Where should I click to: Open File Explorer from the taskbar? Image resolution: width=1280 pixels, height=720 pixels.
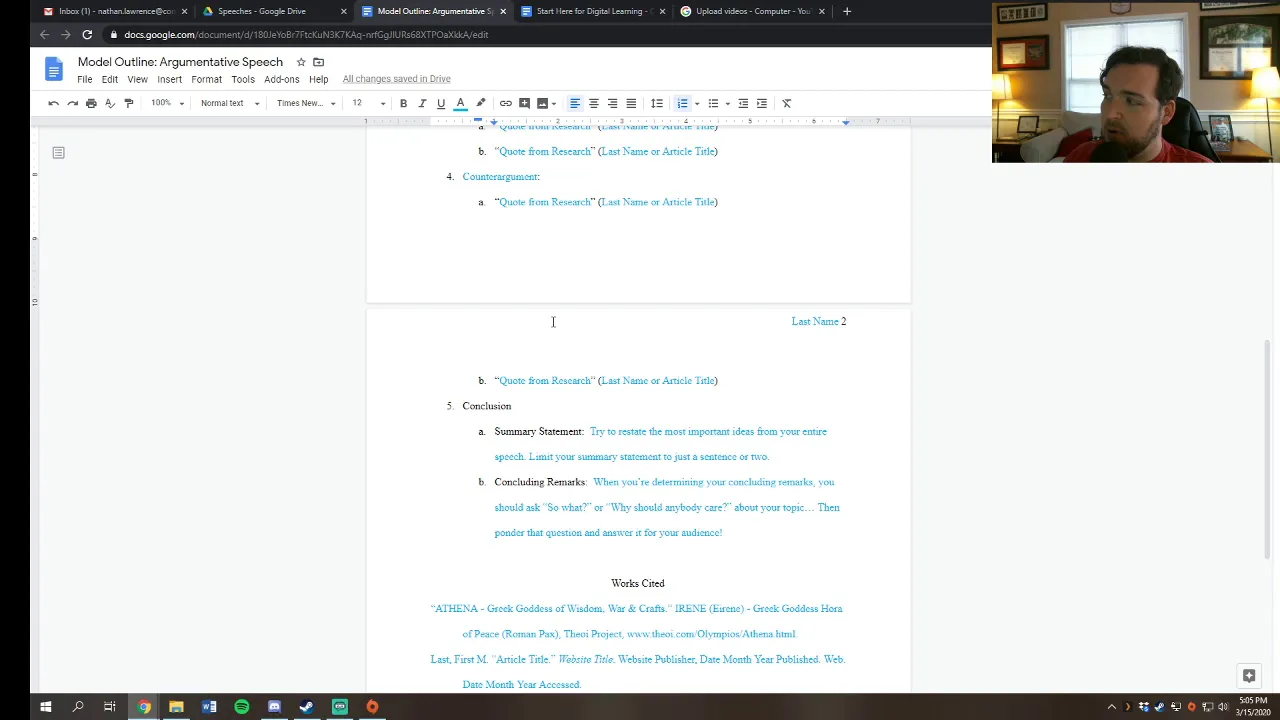point(176,707)
